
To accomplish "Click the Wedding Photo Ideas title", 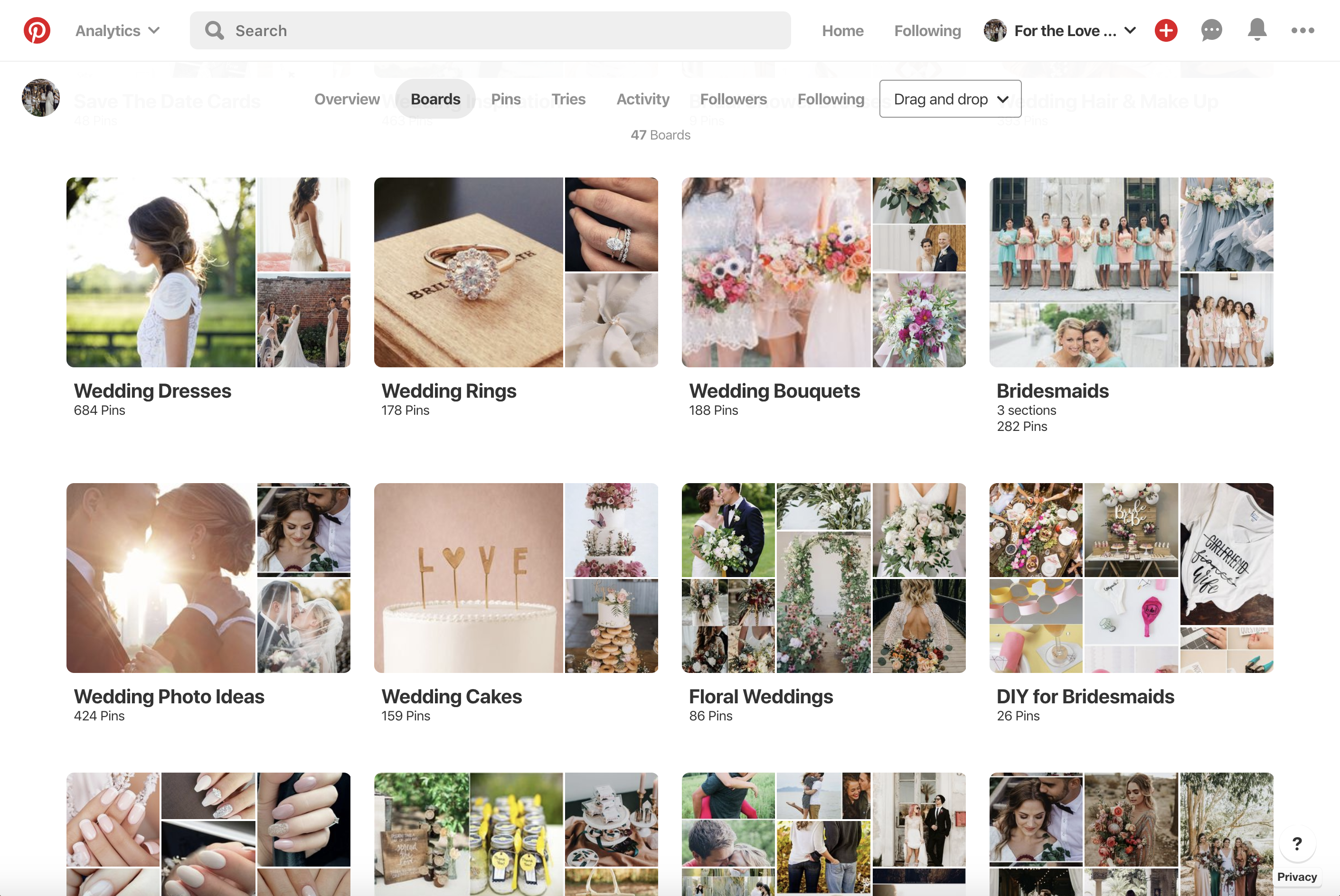I will click(x=169, y=697).
